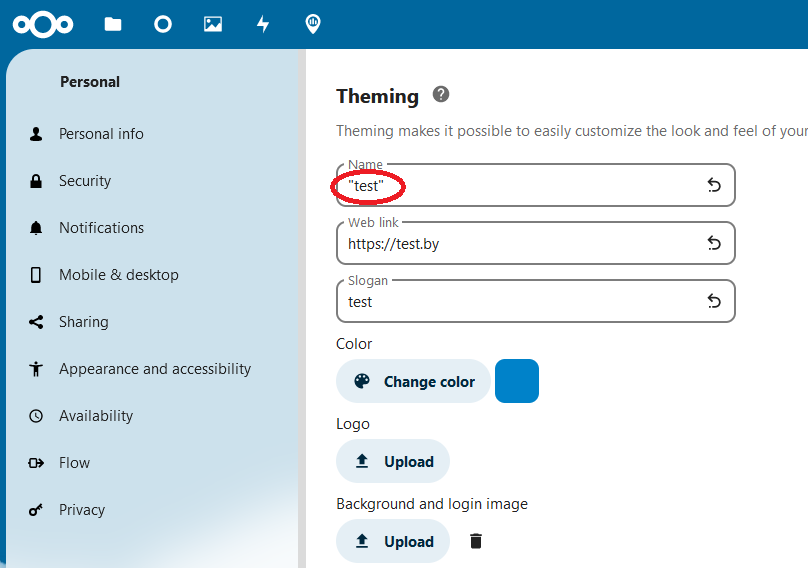The height and width of the screenshot is (568, 808).
Task: Go to Security settings
Action: point(85,181)
